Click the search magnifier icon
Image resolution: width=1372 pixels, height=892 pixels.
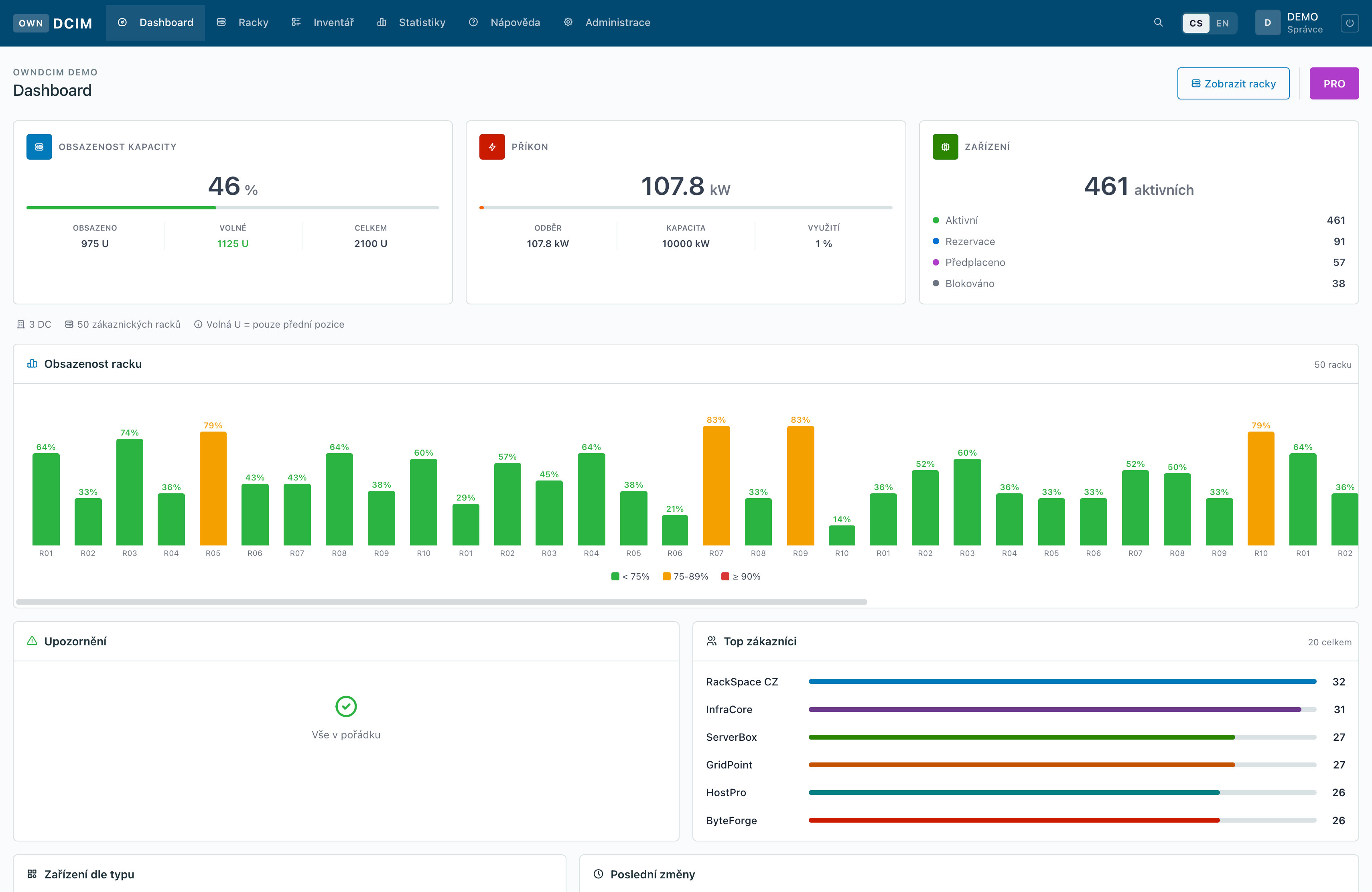point(1158,22)
